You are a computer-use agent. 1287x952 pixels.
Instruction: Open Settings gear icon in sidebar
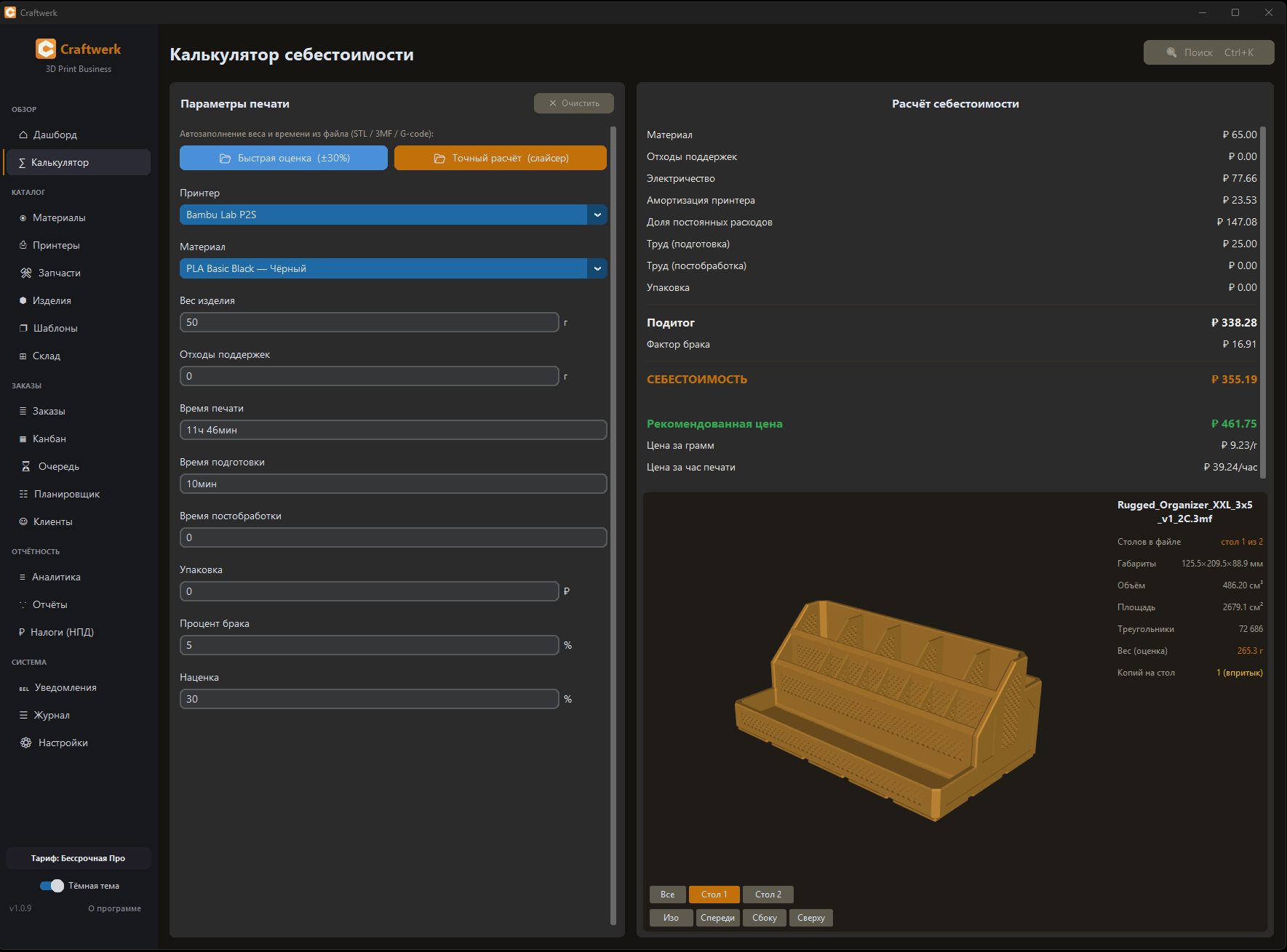(26, 743)
